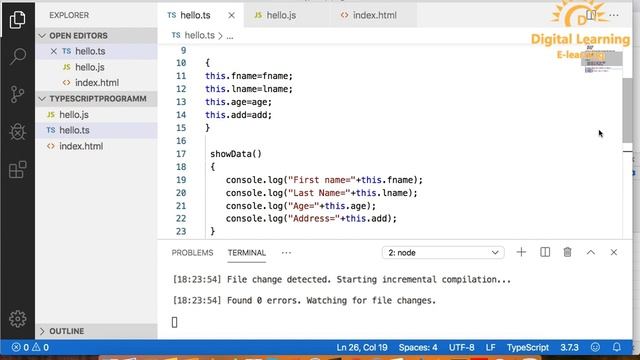640x360 pixels.
Task: Open the notifications bell icon
Action: (x=617, y=347)
